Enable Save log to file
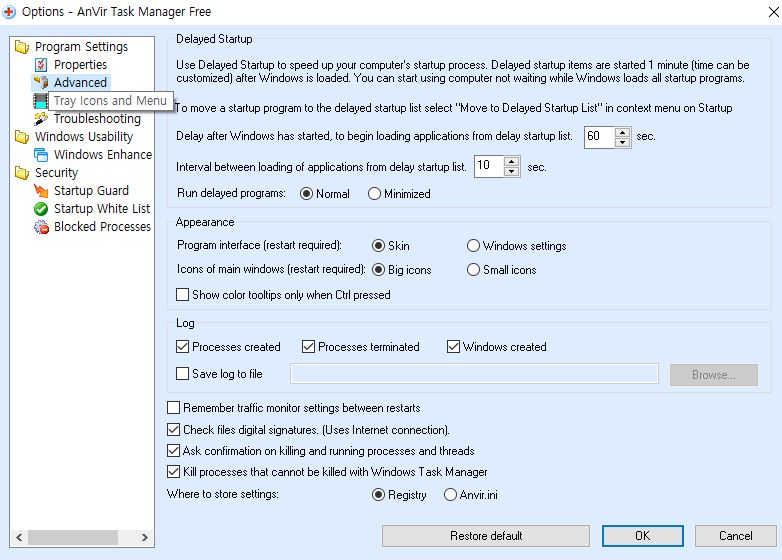The width and height of the screenshot is (782, 560). tap(183, 373)
